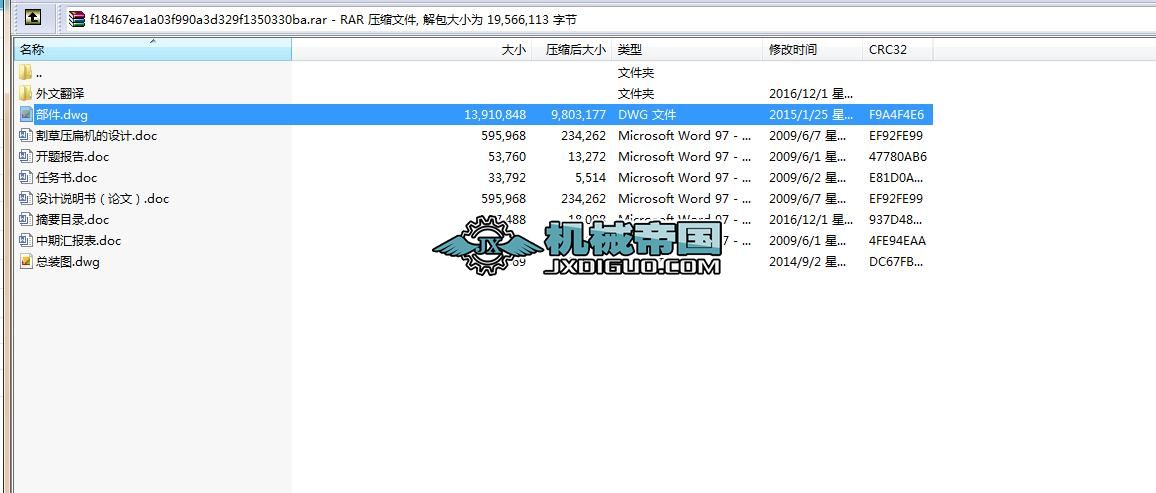This screenshot has width=1156, height=493.
Task: Click the up-one-level arrow button
Action: click(32, 18)
